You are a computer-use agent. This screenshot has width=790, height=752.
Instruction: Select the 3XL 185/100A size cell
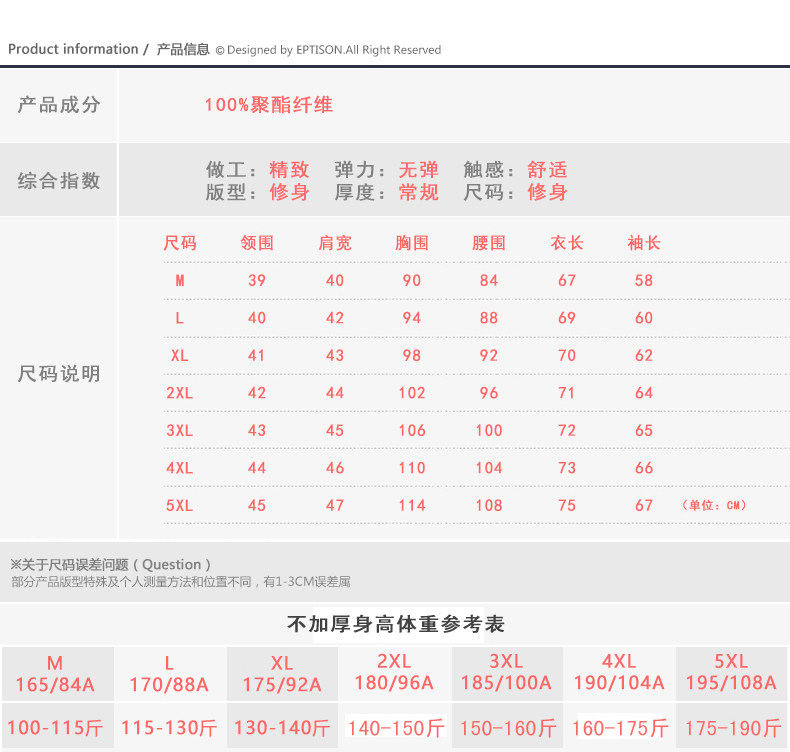tap(506, 674)
